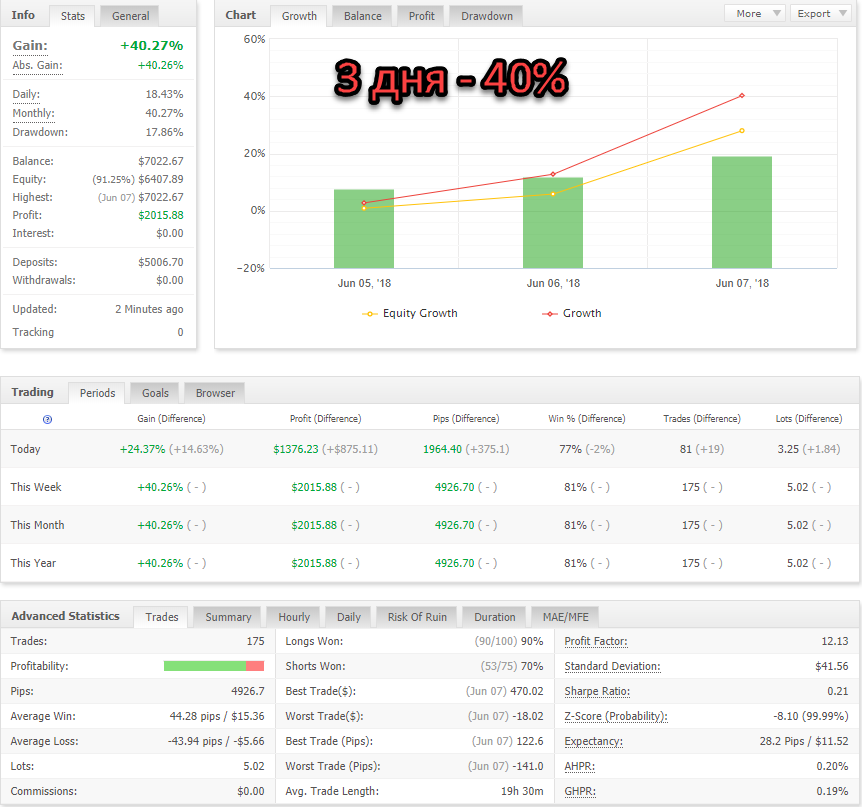The image size is (862, 807).
Task: Open the More dropdown in Chart panel
Action: (757, 14)
